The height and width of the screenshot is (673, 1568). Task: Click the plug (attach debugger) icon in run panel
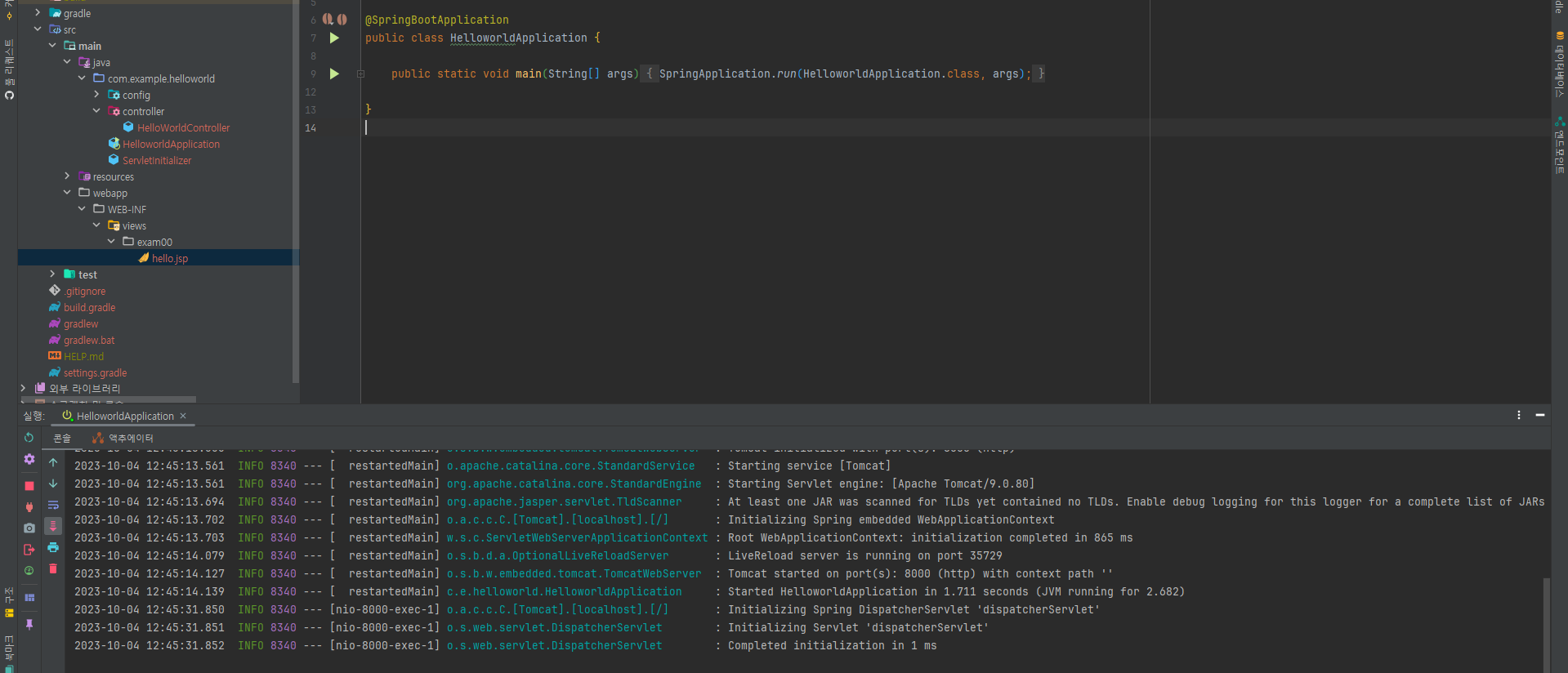(x=29, y=507)
